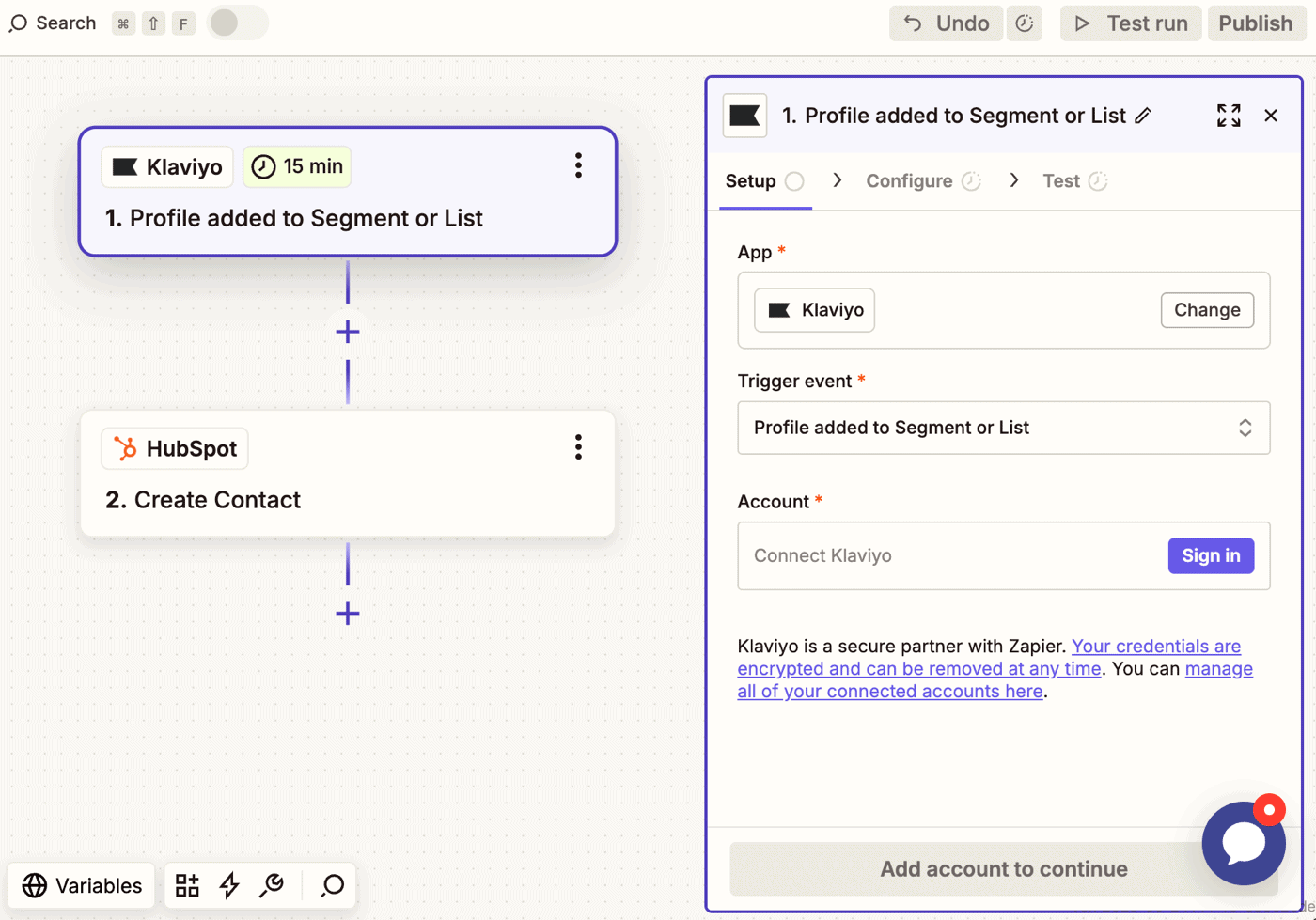This screenshot has height=920, width=1316.
Task: Close the step configuration panel
Action: coord(1271,116)
